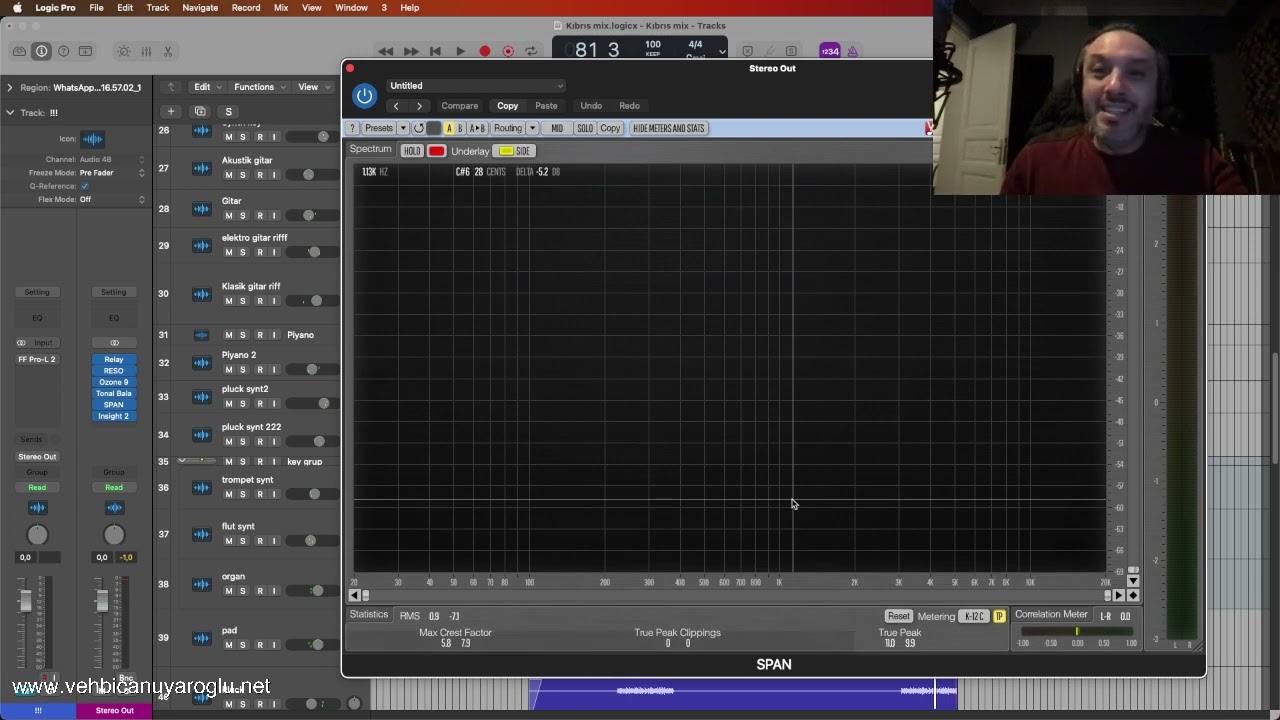Toggle TP true peak button
This screenshot has width=1280, height=720.
998,616
